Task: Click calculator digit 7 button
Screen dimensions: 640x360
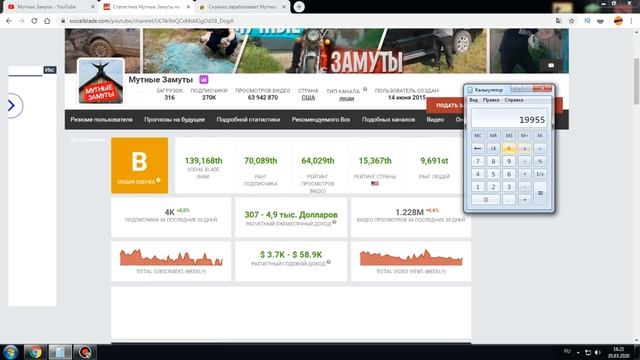Action: [478, 161]
